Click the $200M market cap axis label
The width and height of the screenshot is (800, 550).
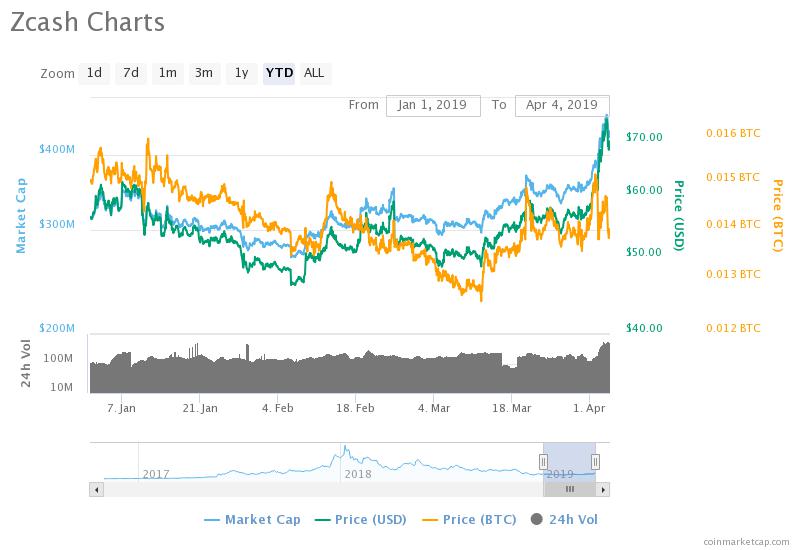tap(57, 328)
